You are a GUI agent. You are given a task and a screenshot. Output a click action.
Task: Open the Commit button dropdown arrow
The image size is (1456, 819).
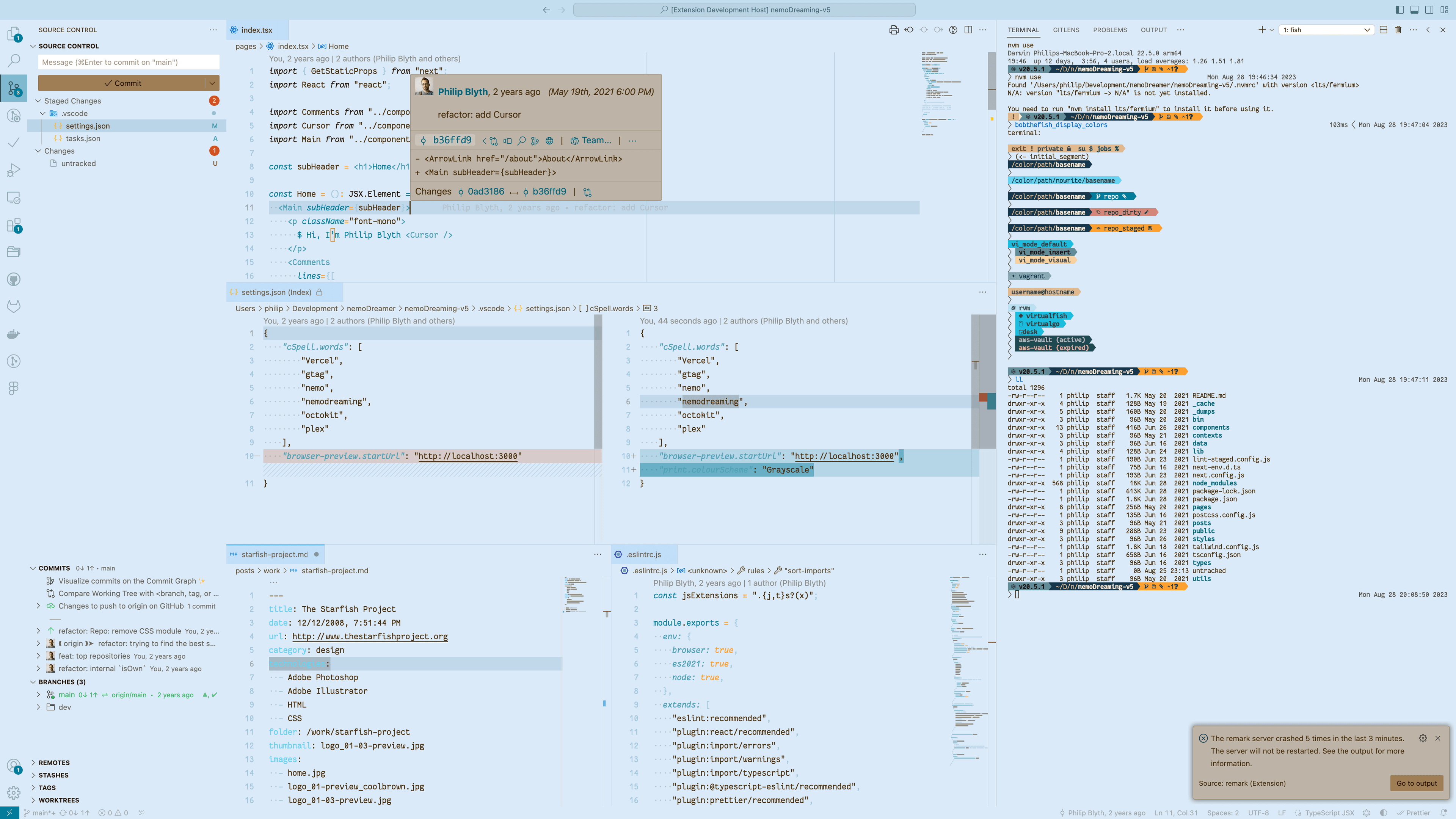(212, 83)
